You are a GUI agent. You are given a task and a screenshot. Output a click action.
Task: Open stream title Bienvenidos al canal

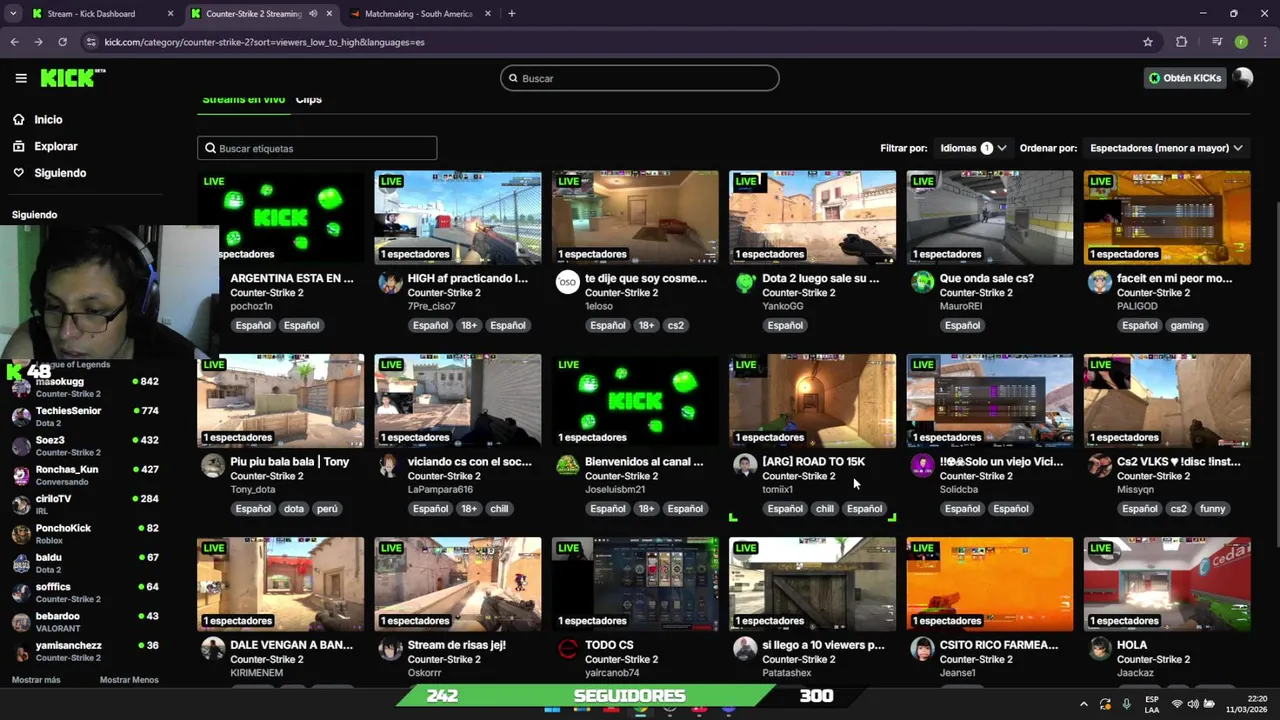[644, 462]
